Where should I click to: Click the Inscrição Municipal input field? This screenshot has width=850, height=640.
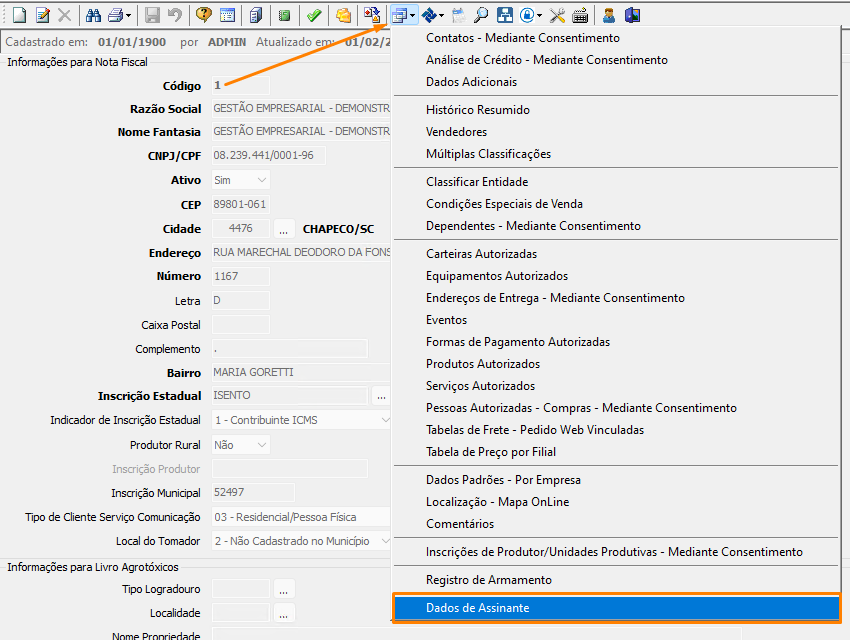pos(252,492)
